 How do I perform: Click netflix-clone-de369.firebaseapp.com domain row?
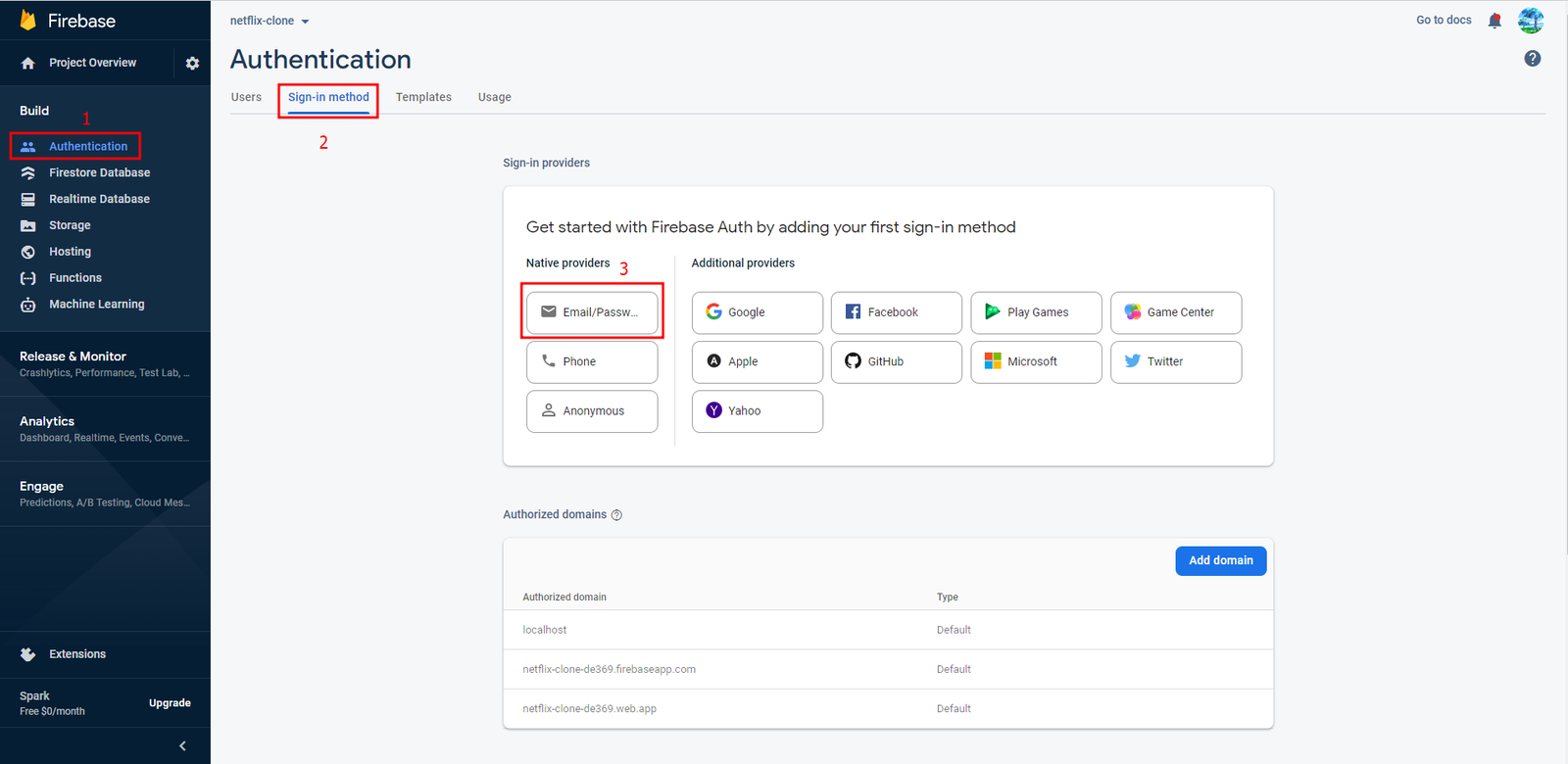pos(888,669)
